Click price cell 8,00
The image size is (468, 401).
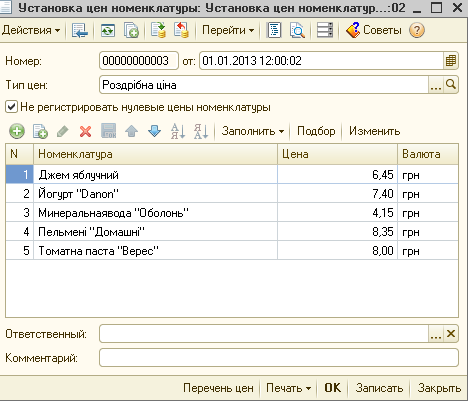[337, 251]
